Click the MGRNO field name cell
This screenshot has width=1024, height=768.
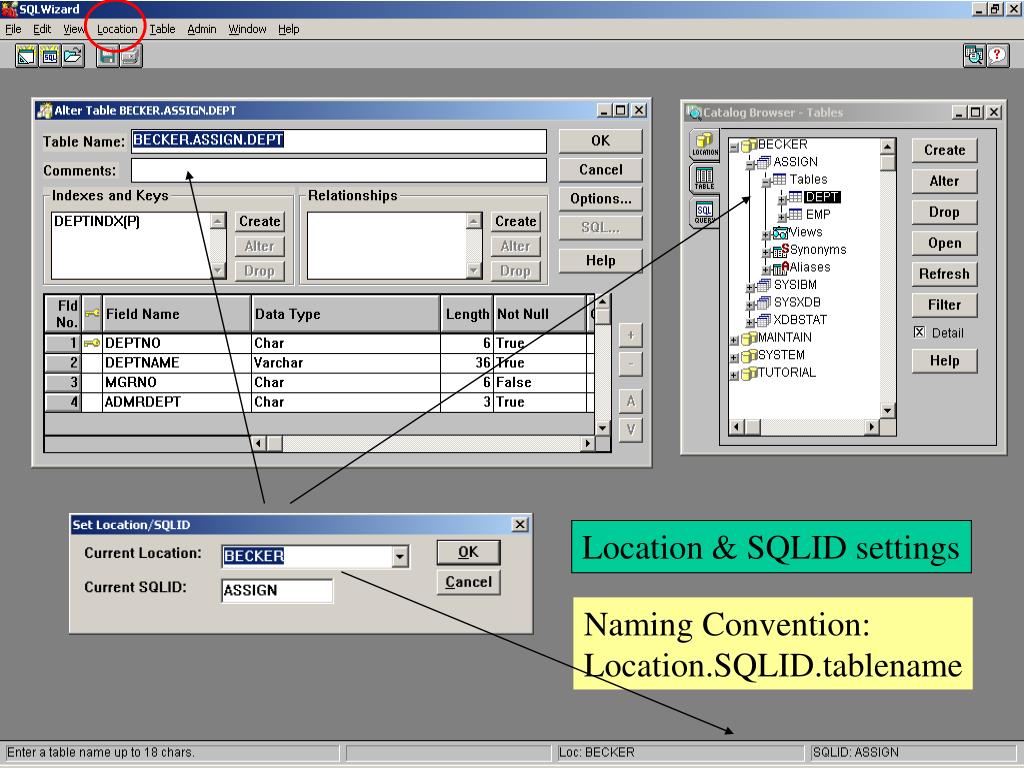pyautogui.click(x=176, y=383)
